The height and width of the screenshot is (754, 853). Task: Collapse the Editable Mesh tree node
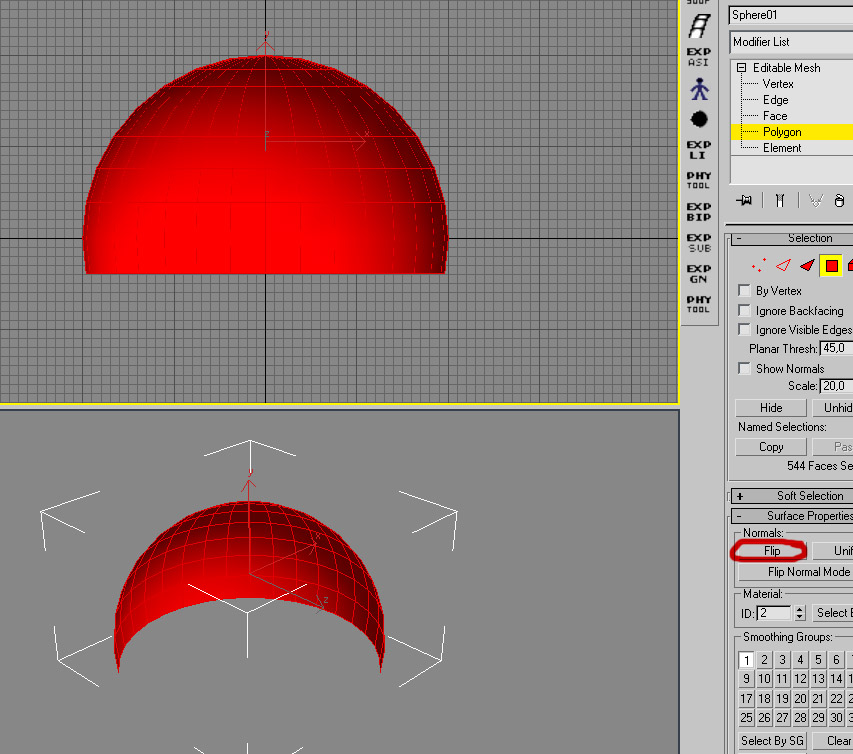pos(741,68)
